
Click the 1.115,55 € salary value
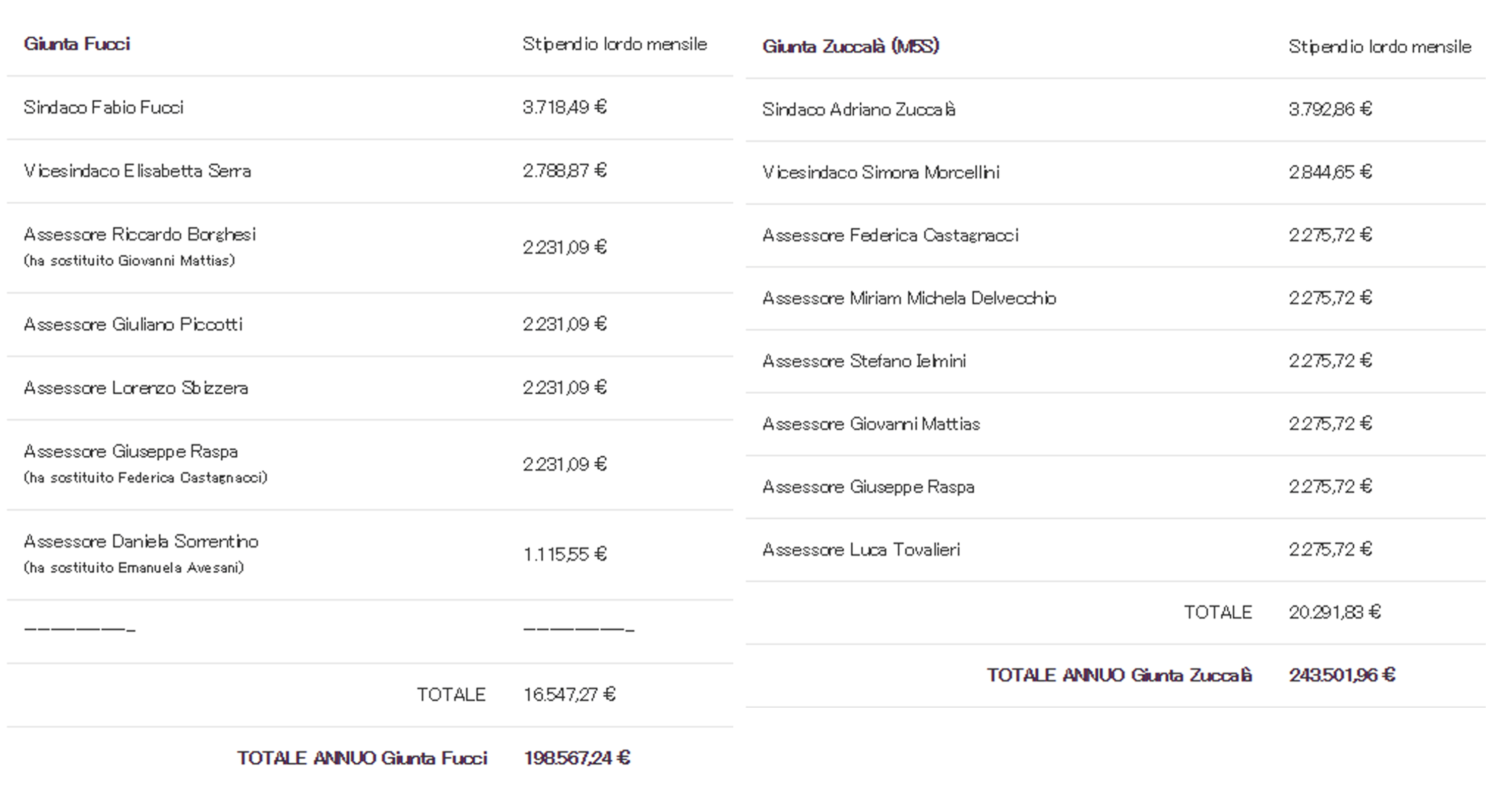point(564,554)
